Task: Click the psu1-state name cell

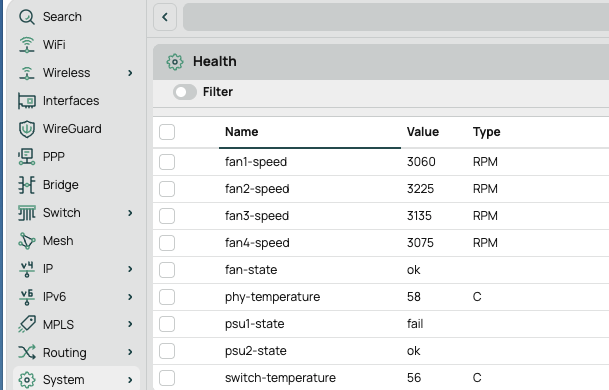Action: pyautogui.click(x=255, y=324)
